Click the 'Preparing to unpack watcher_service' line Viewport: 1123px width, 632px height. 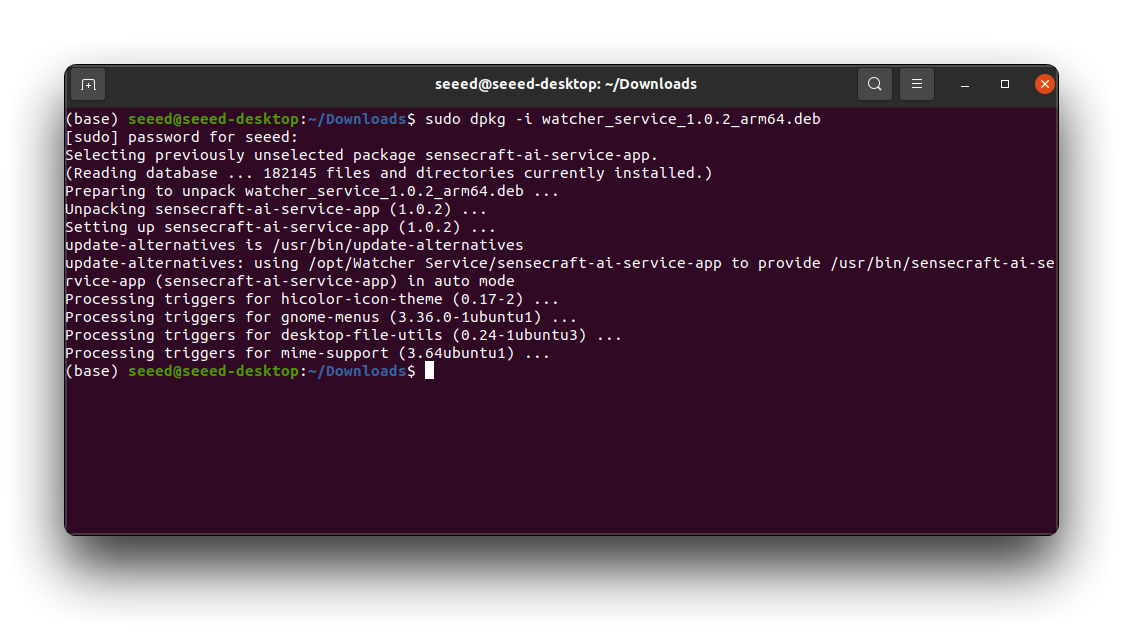click(x=312, y=191)
